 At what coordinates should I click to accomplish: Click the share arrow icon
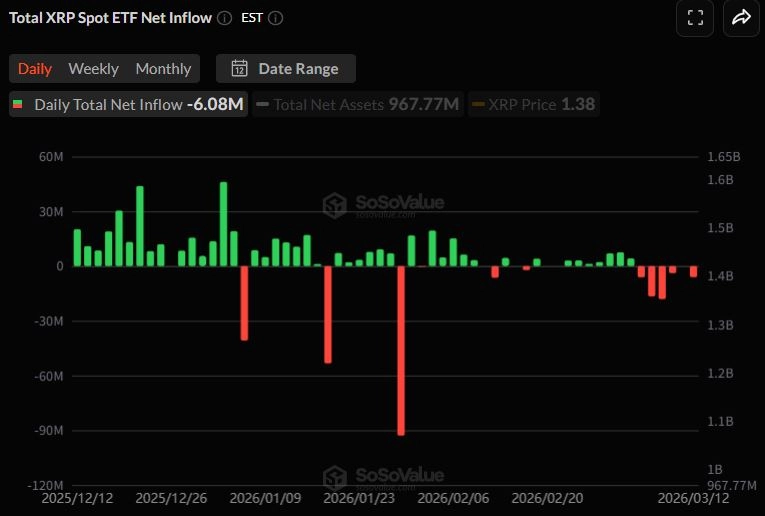click(x=741, y=18)
